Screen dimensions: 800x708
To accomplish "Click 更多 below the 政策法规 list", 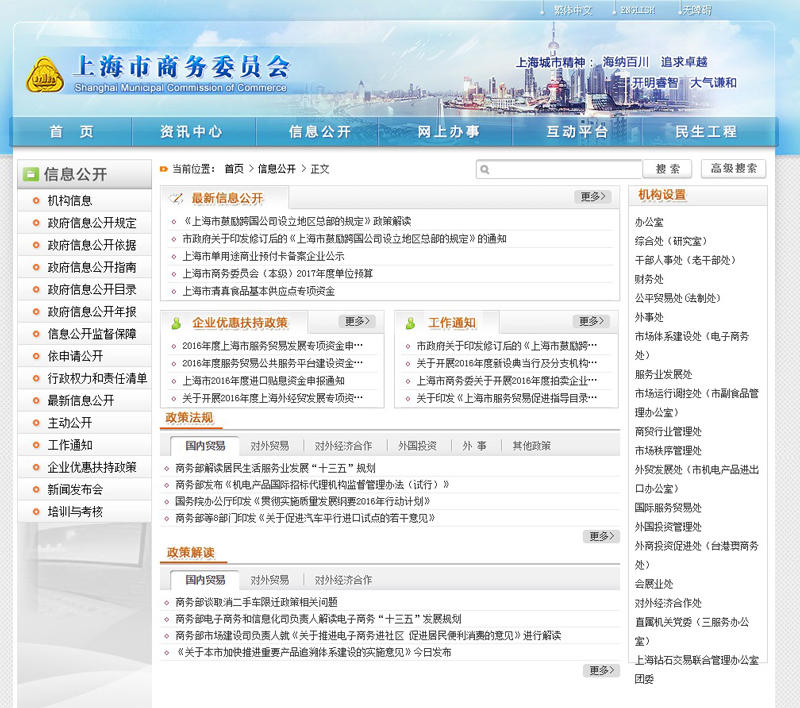I will 602,536.
